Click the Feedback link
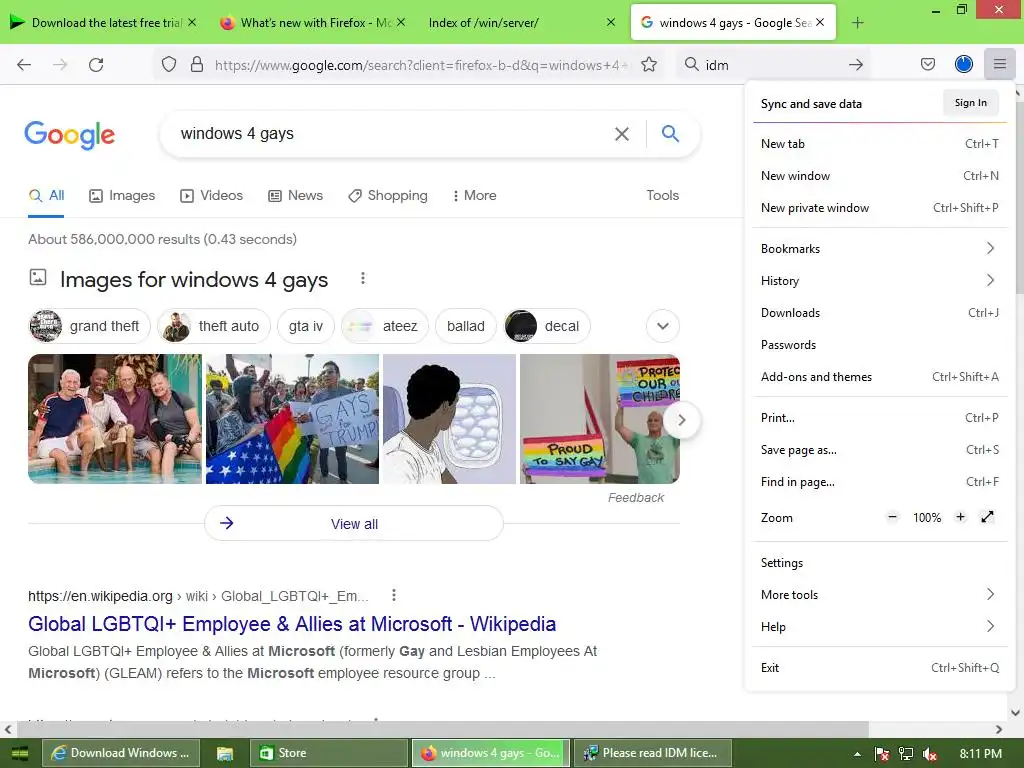The width and height of the screenshot is (1024, 768). click(x=635, y=498)
